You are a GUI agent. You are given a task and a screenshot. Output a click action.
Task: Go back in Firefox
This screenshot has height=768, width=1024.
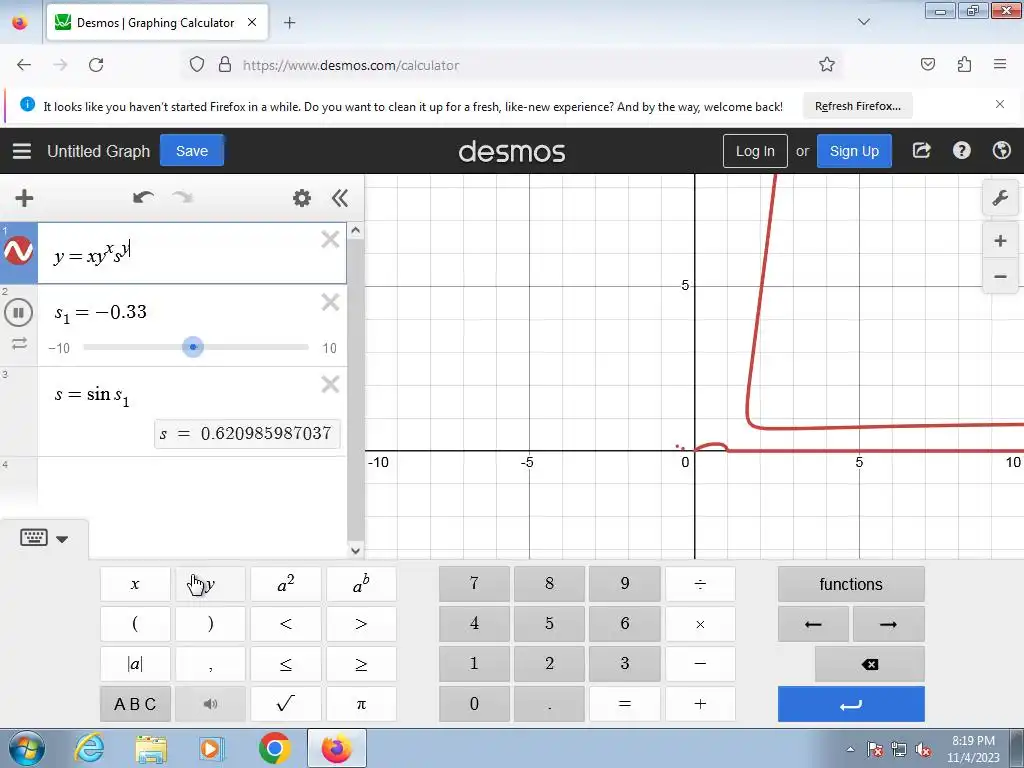click(x=24, y=65)
